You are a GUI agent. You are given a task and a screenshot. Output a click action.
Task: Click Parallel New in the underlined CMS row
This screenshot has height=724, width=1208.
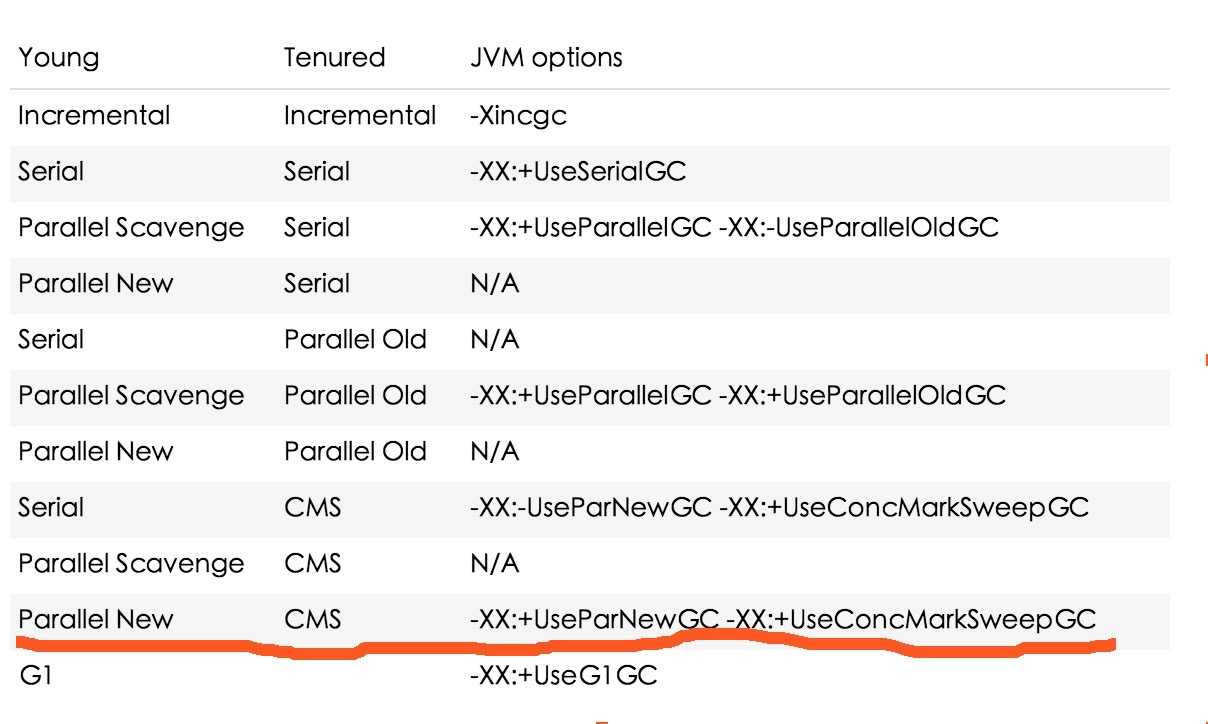[96, 620]
